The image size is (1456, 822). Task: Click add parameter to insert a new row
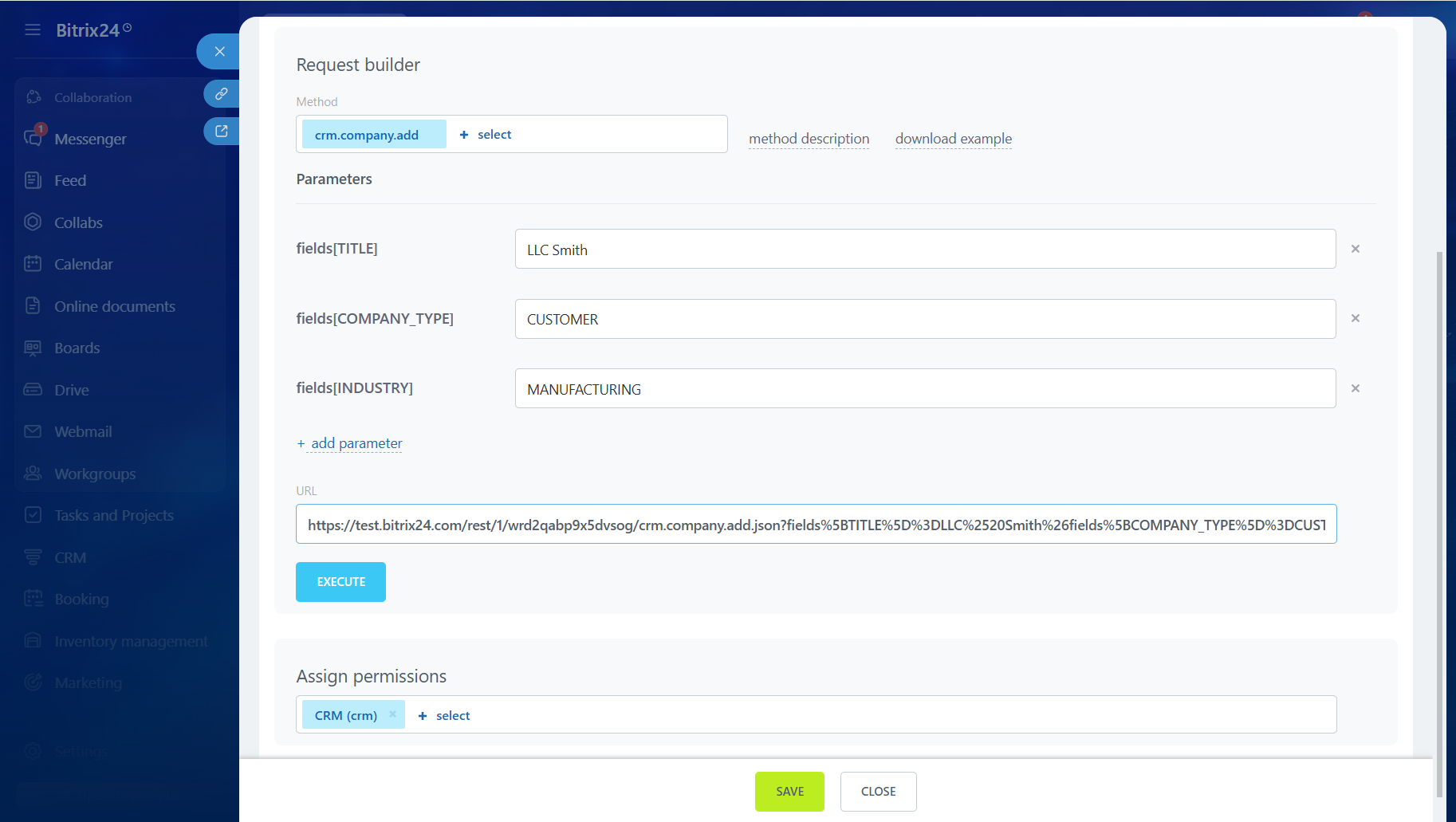pos(349,443)
